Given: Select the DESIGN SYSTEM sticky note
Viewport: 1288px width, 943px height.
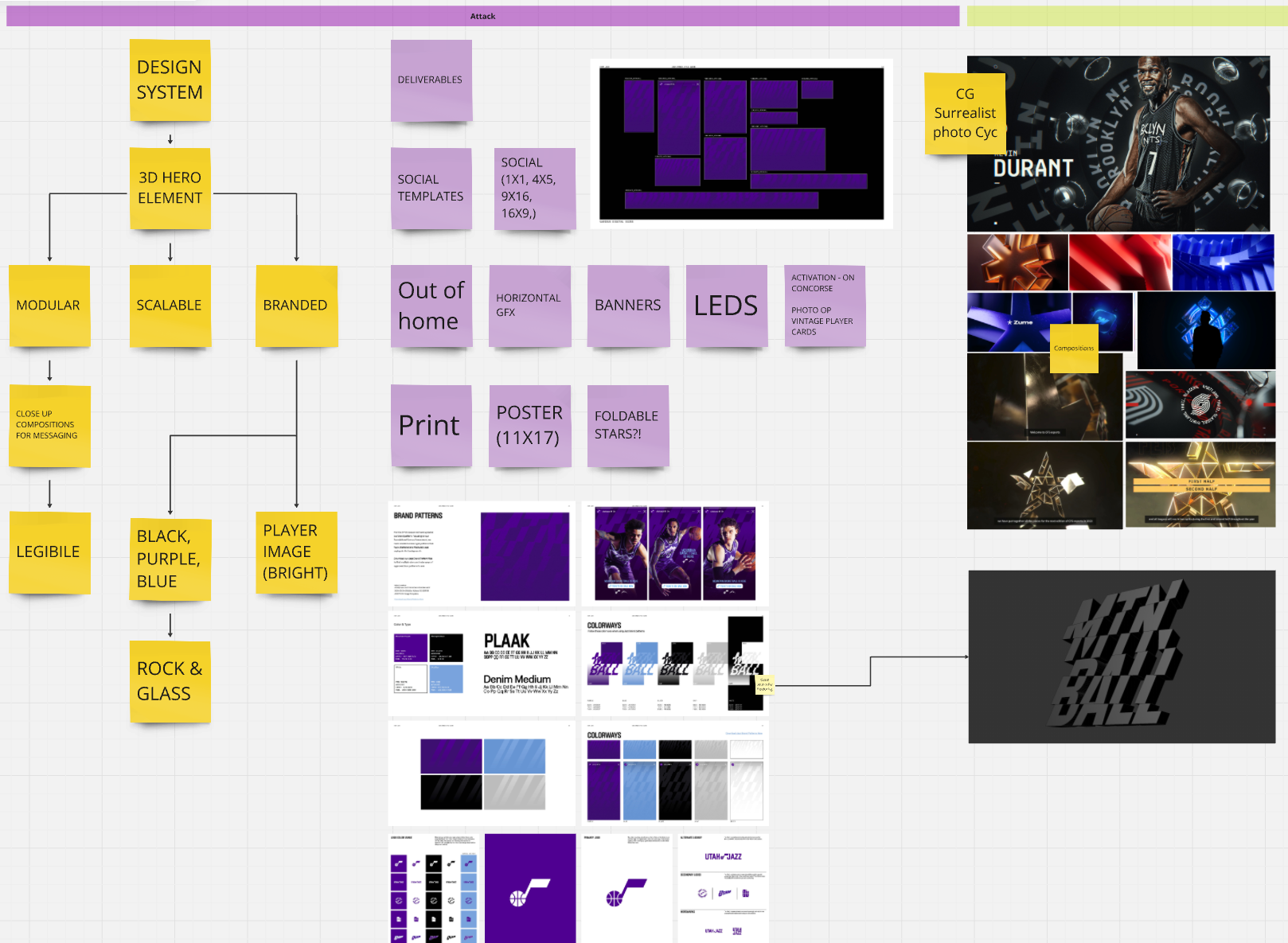Looking at the screenshot, I should pos(170,80).
